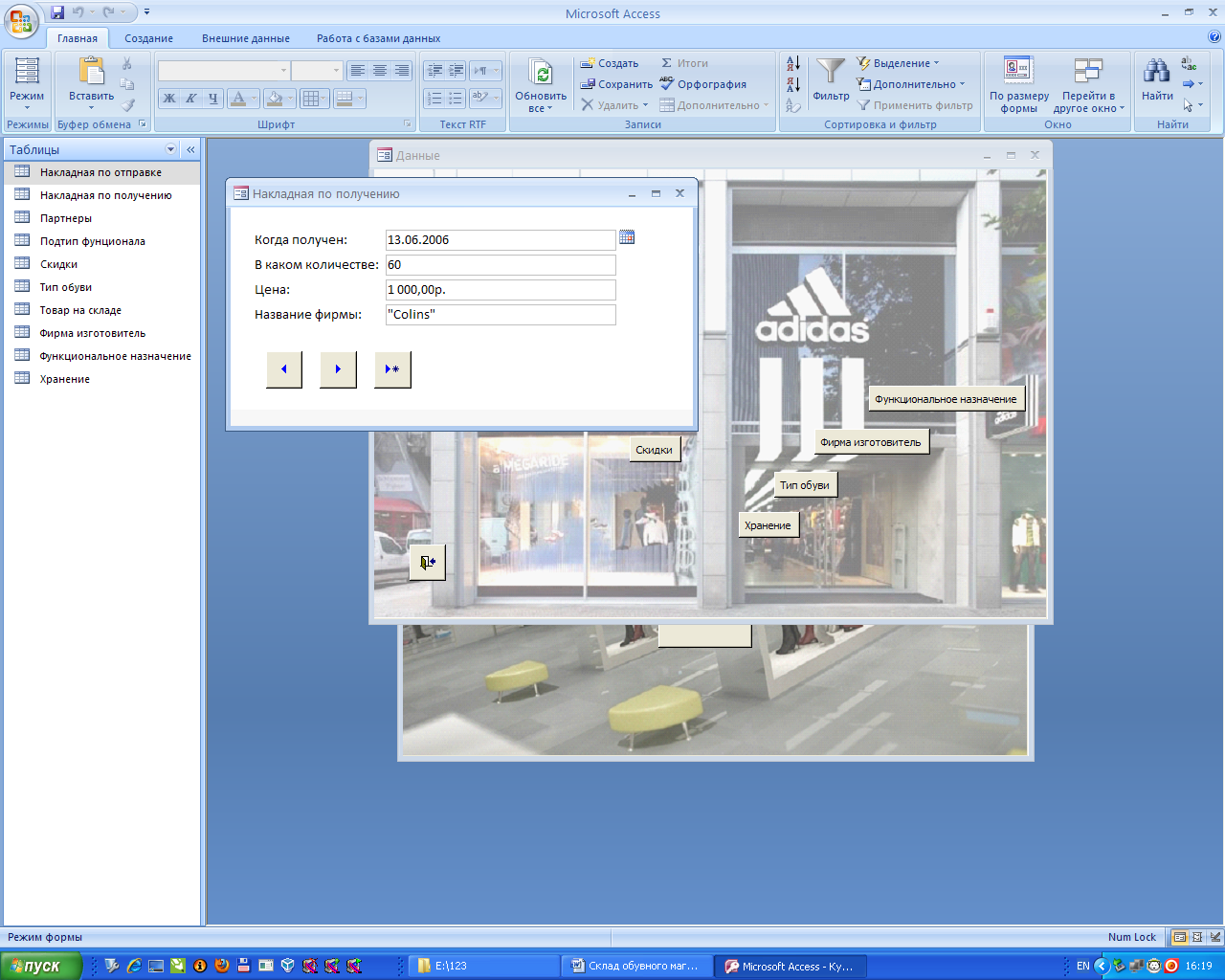Select table Товар на складе
1225x980 pixels.
101,310
